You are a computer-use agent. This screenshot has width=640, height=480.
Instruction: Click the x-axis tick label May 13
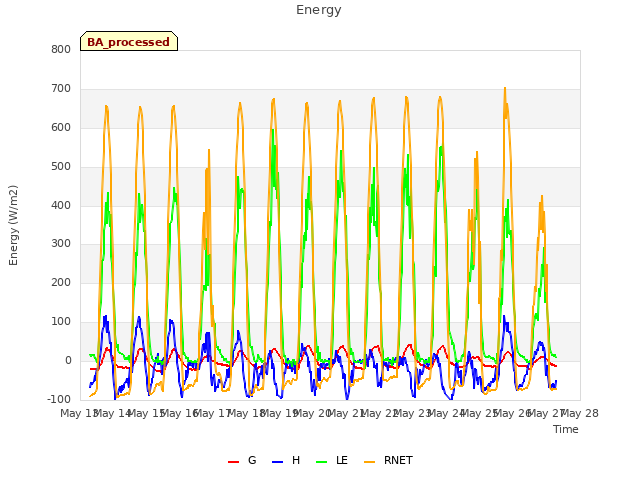click(80, 413)
